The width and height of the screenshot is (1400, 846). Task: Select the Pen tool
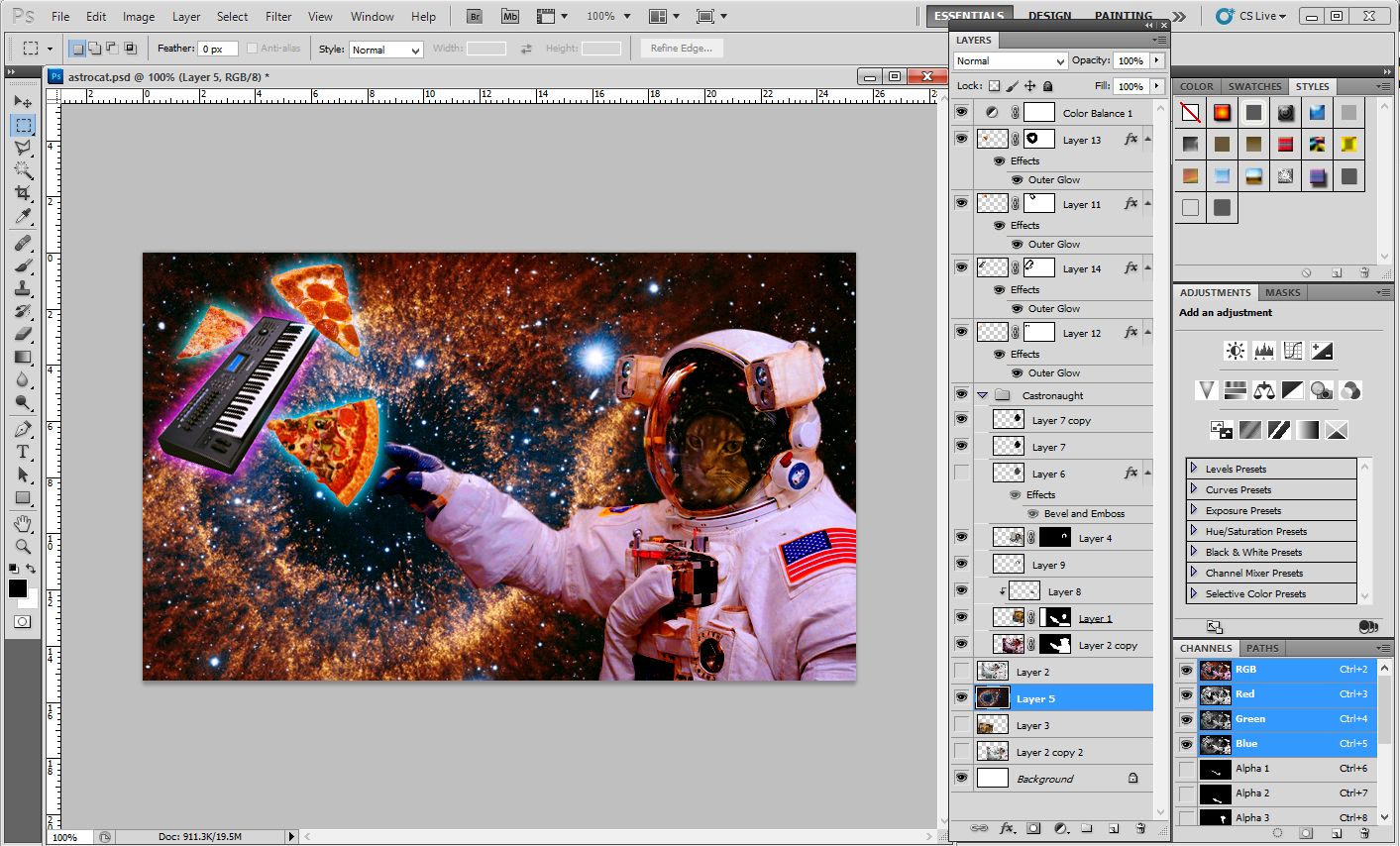click(x=23, y=430)
